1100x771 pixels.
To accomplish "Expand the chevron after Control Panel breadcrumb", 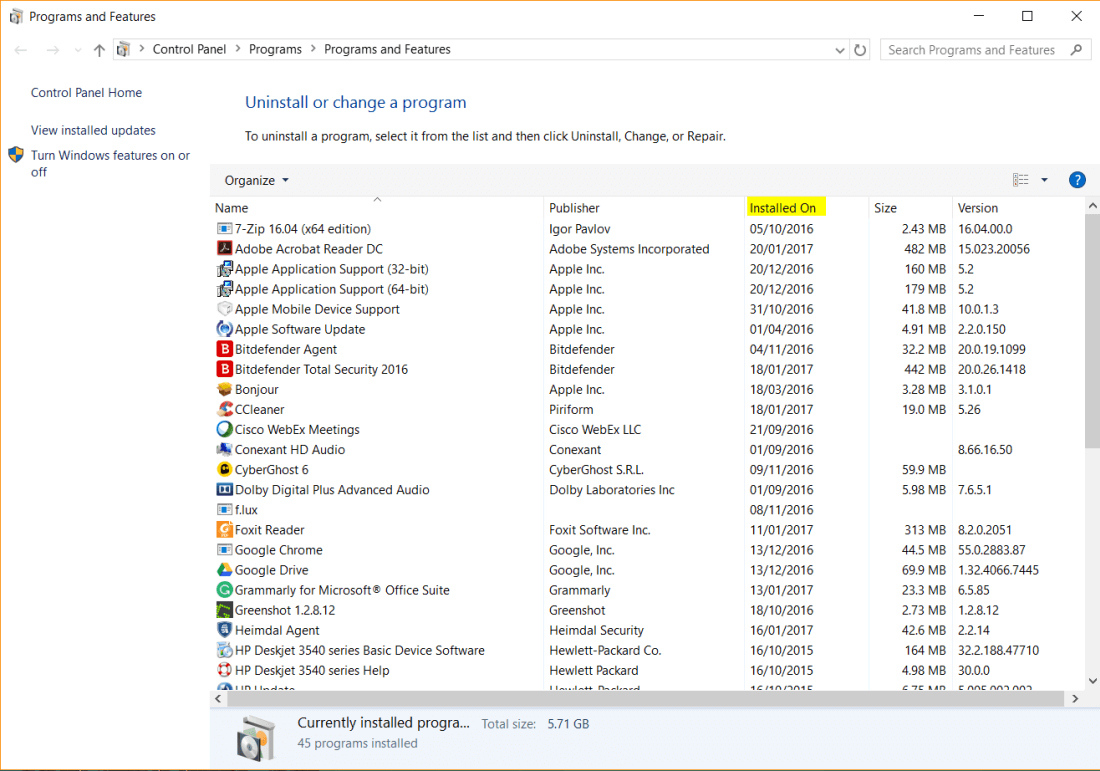I will 238,49.
